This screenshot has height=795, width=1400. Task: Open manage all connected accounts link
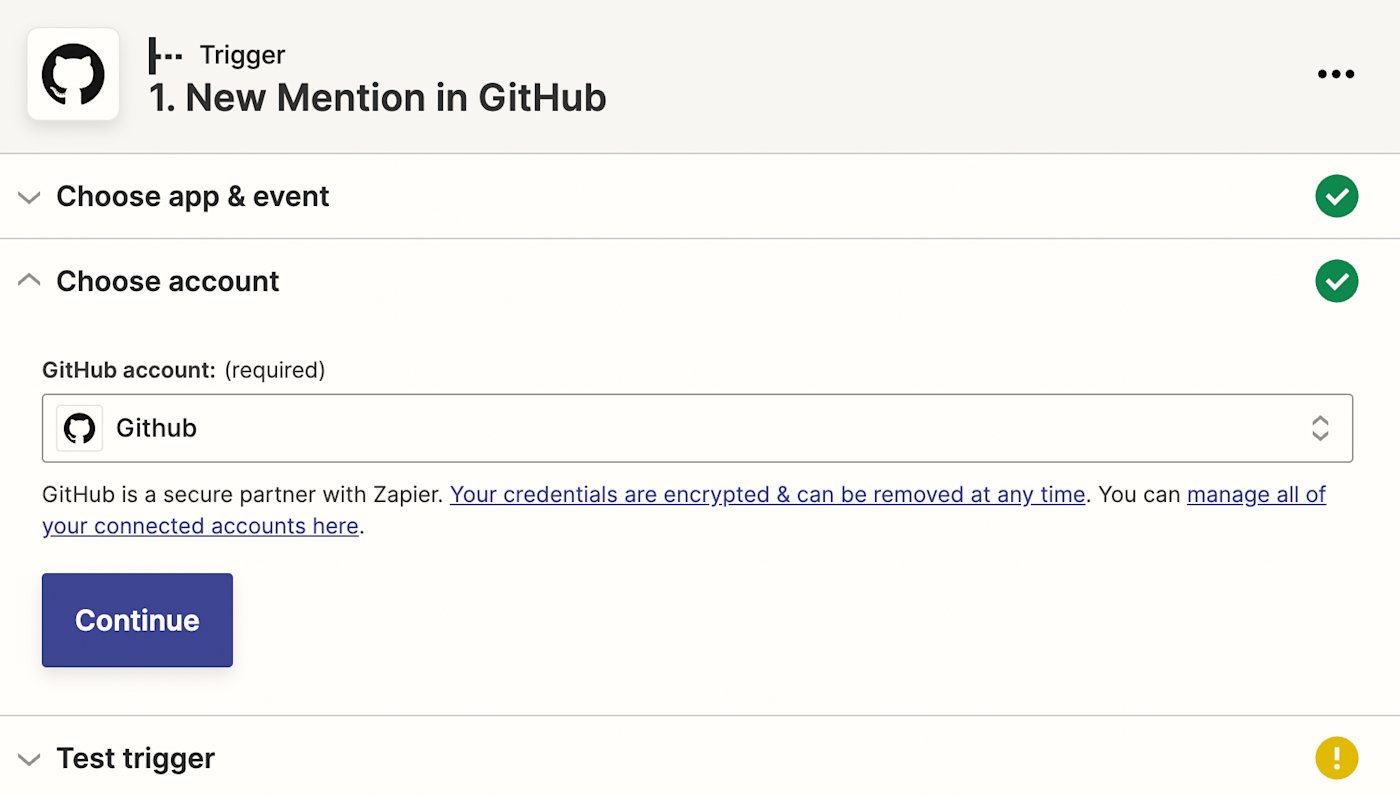[1256, 494]
